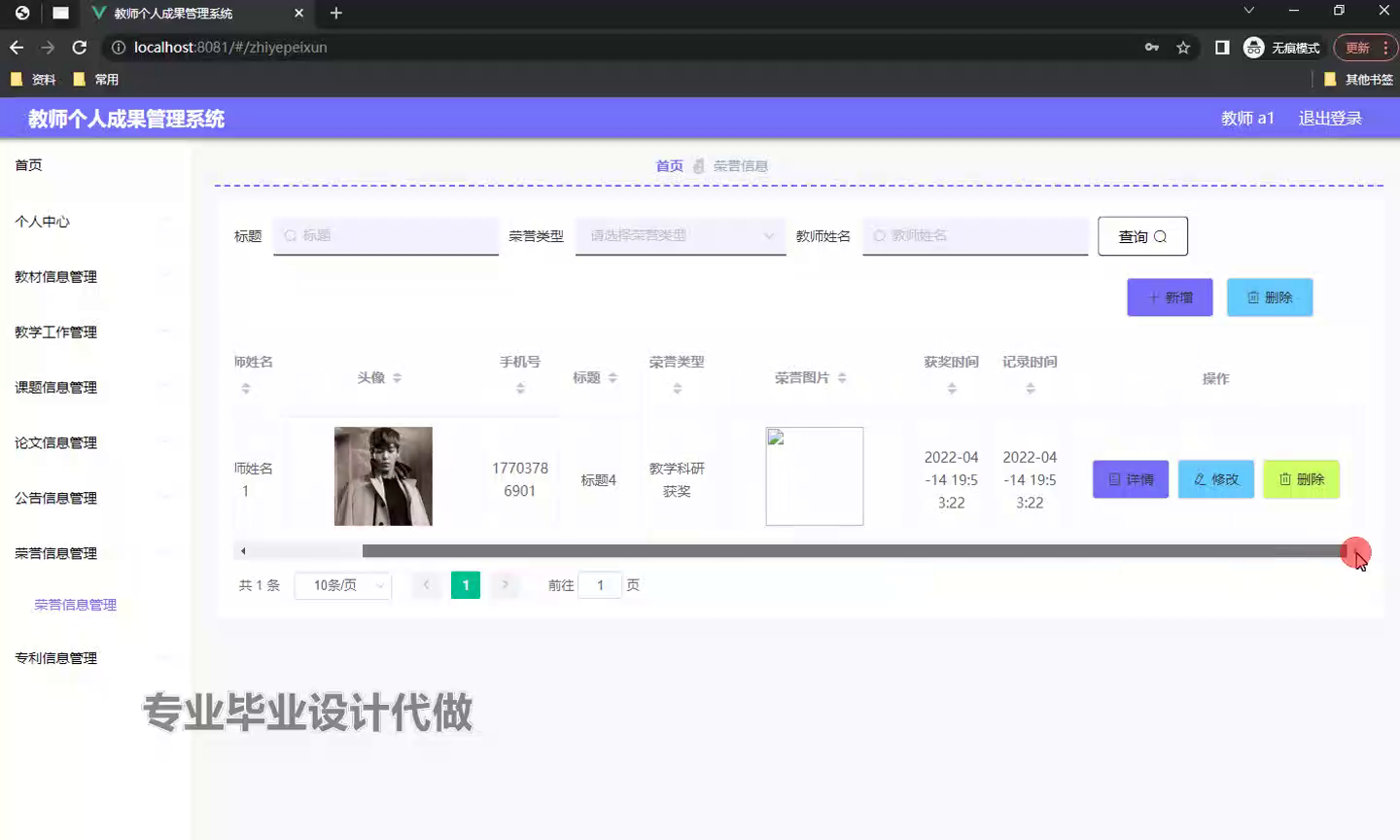Click the scrollbar left arrow

point(243,551)
